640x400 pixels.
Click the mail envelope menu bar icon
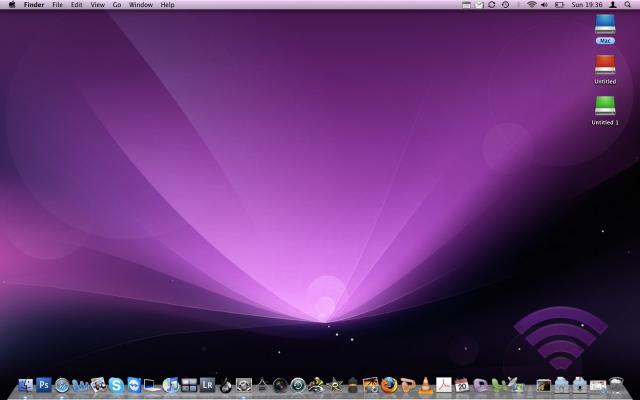(479, 4)
